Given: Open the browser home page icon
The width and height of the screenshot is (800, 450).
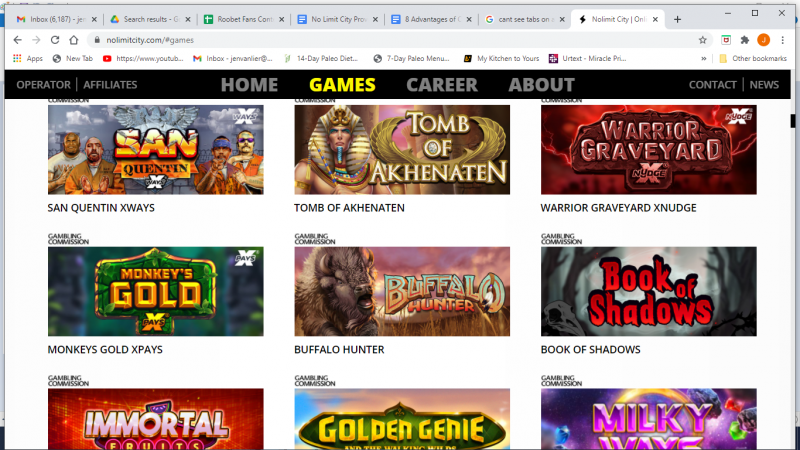Looking at the screenshot, I should [x=74, y=40].
